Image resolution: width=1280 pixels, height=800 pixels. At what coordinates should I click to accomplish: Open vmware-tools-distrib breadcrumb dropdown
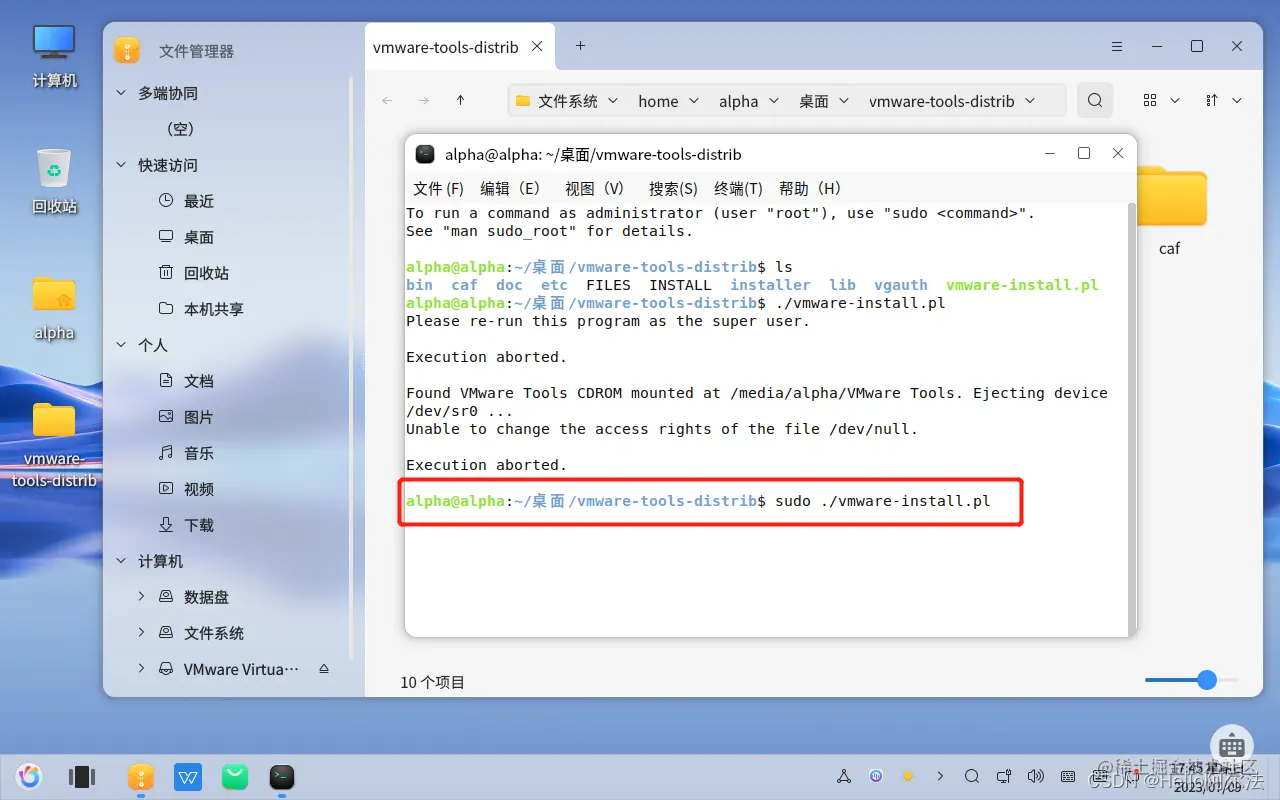click(1030, 100)
